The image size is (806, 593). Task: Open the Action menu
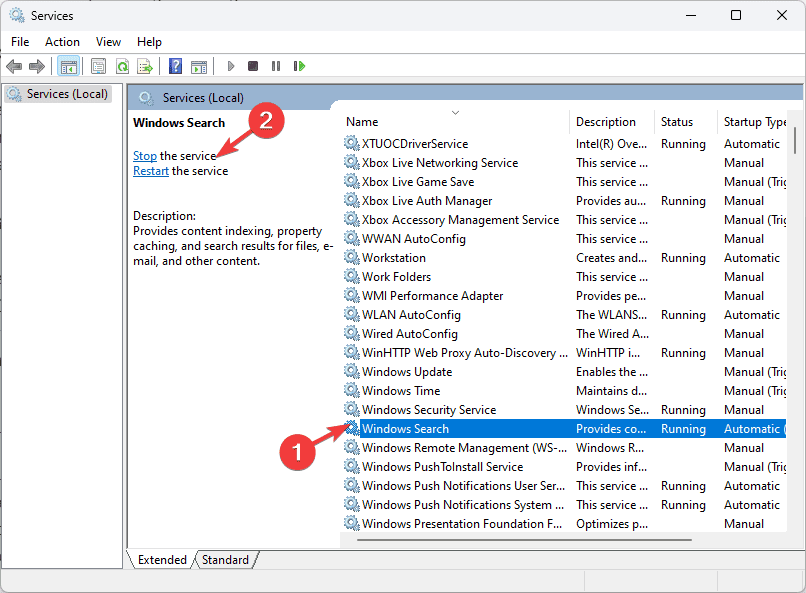[62, 41]
